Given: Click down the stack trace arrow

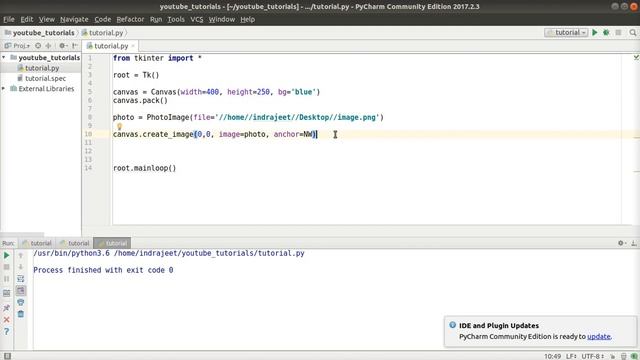Looking at the screenshot, I should pyautogui.click(x=20, y=267).
